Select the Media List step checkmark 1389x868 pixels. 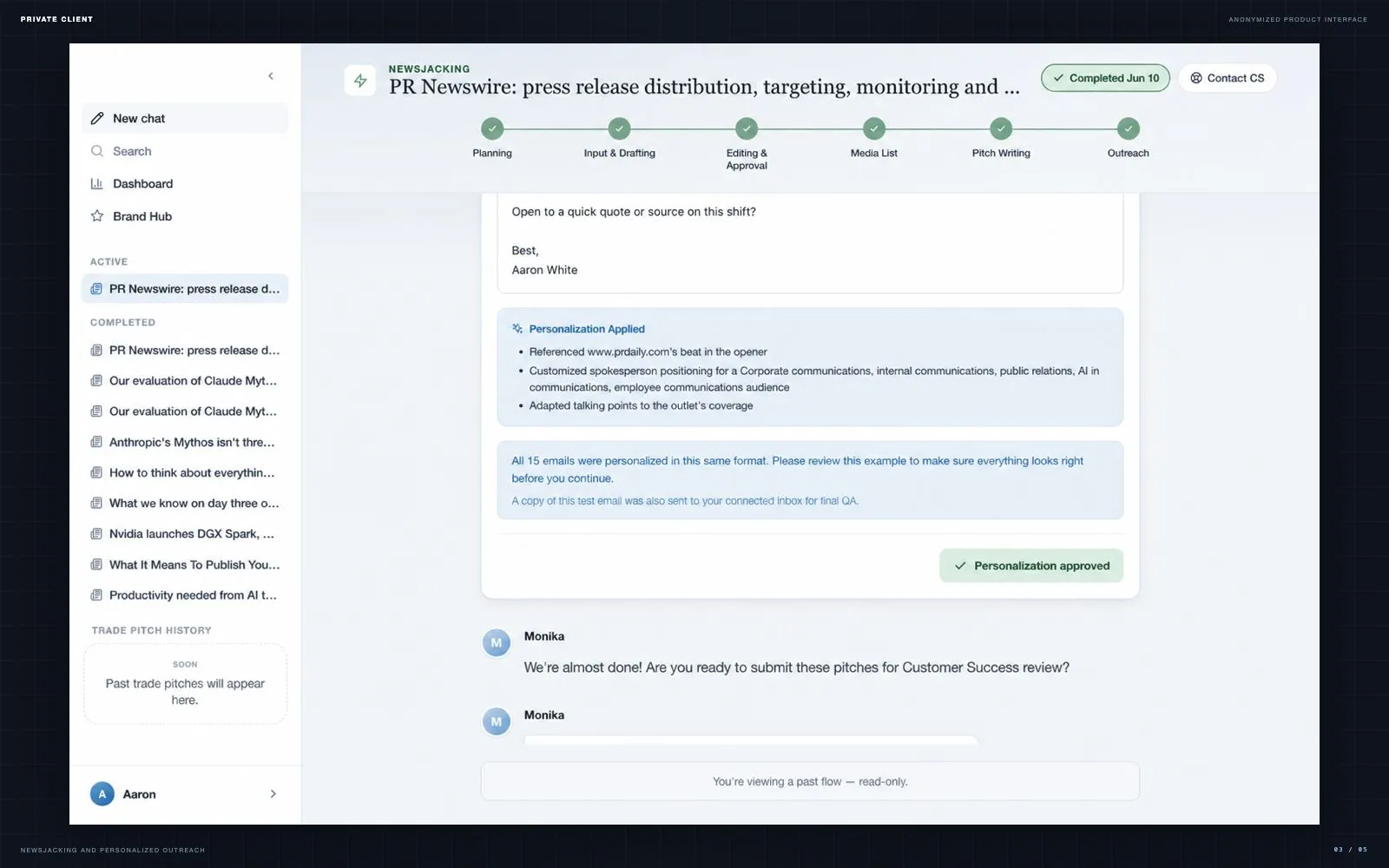pyautogui.click(x=874, y=128)
